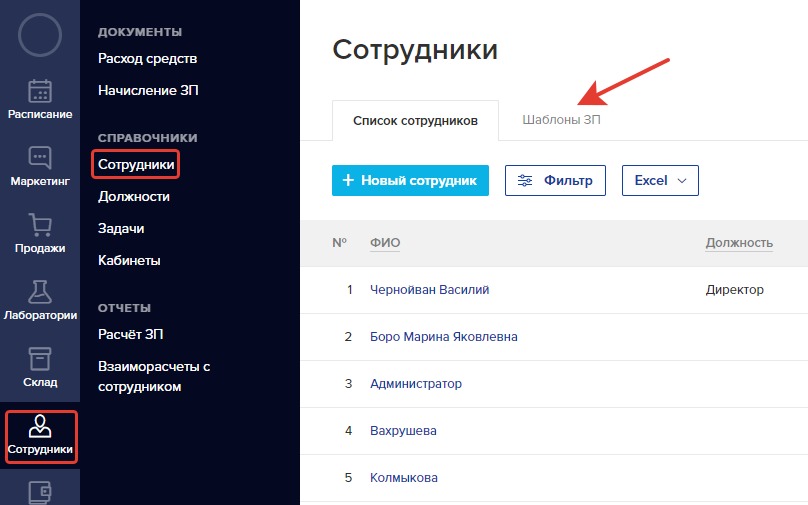
Task: Click the Новый сотрудник button
Action: [x=410, y=180]
